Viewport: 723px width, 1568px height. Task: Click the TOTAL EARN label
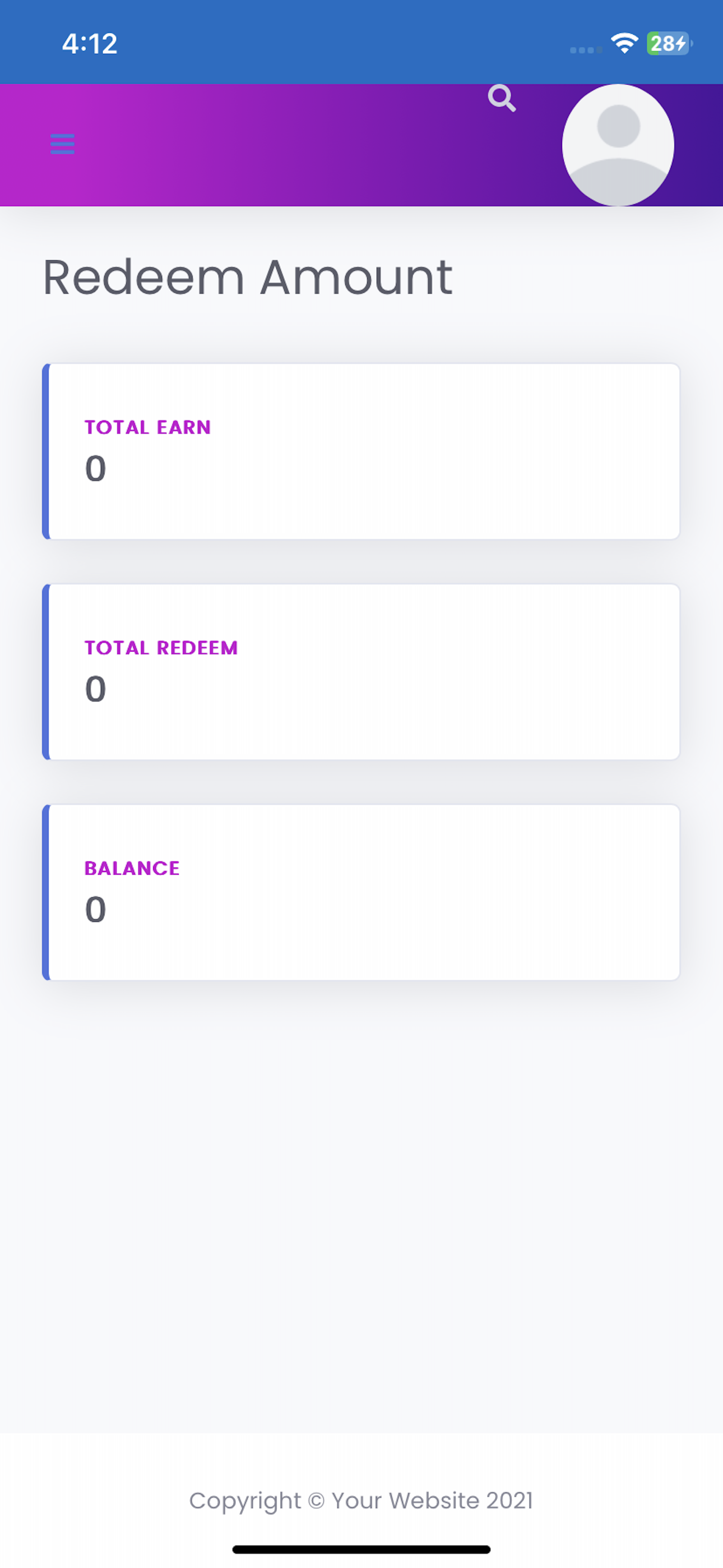click(x=147, y=427)
